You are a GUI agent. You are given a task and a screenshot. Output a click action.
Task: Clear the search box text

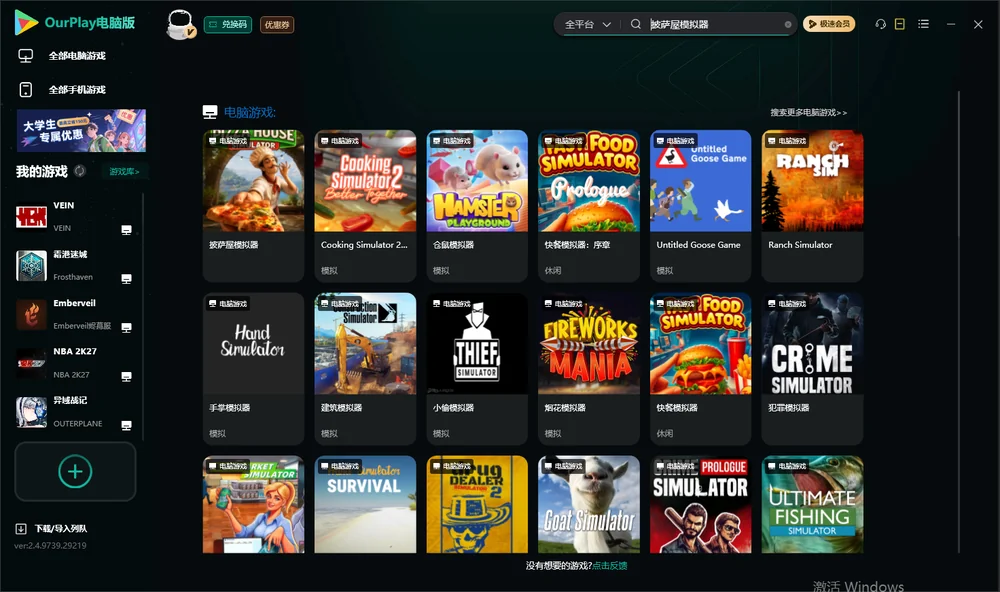click(x=788, y=24)
